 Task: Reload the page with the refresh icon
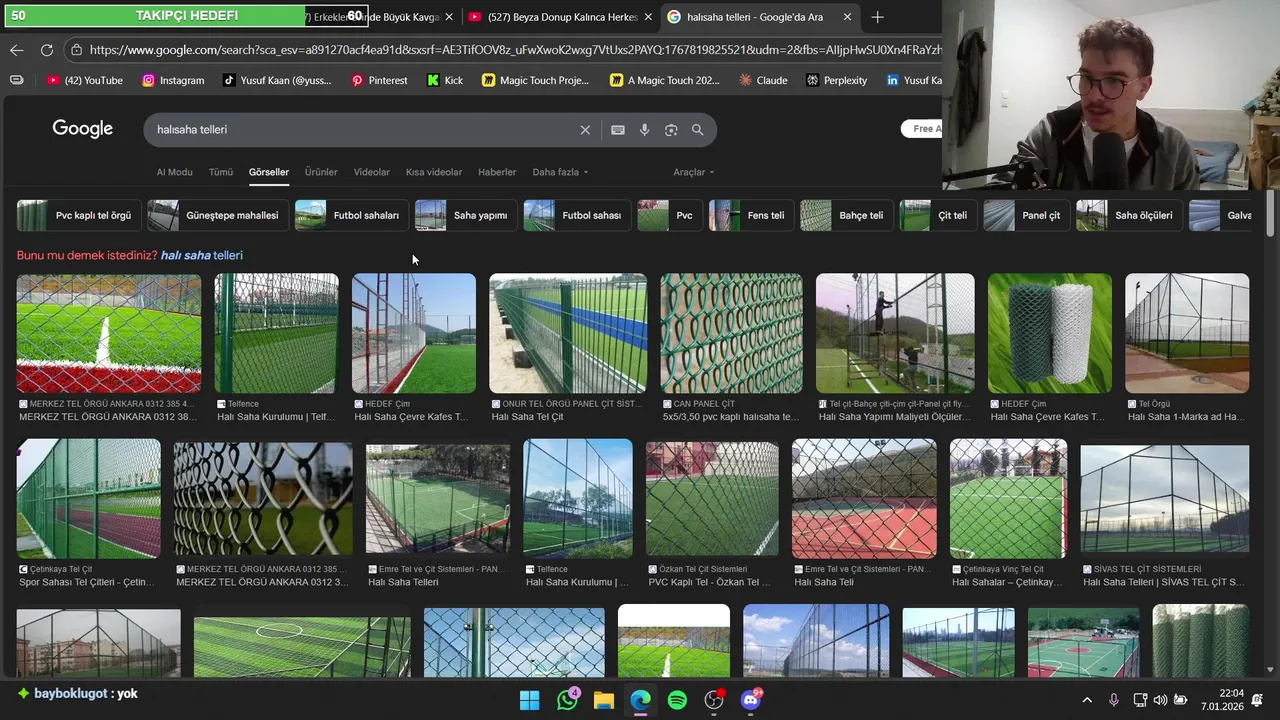pyautogui.click(x=47, y=49)
